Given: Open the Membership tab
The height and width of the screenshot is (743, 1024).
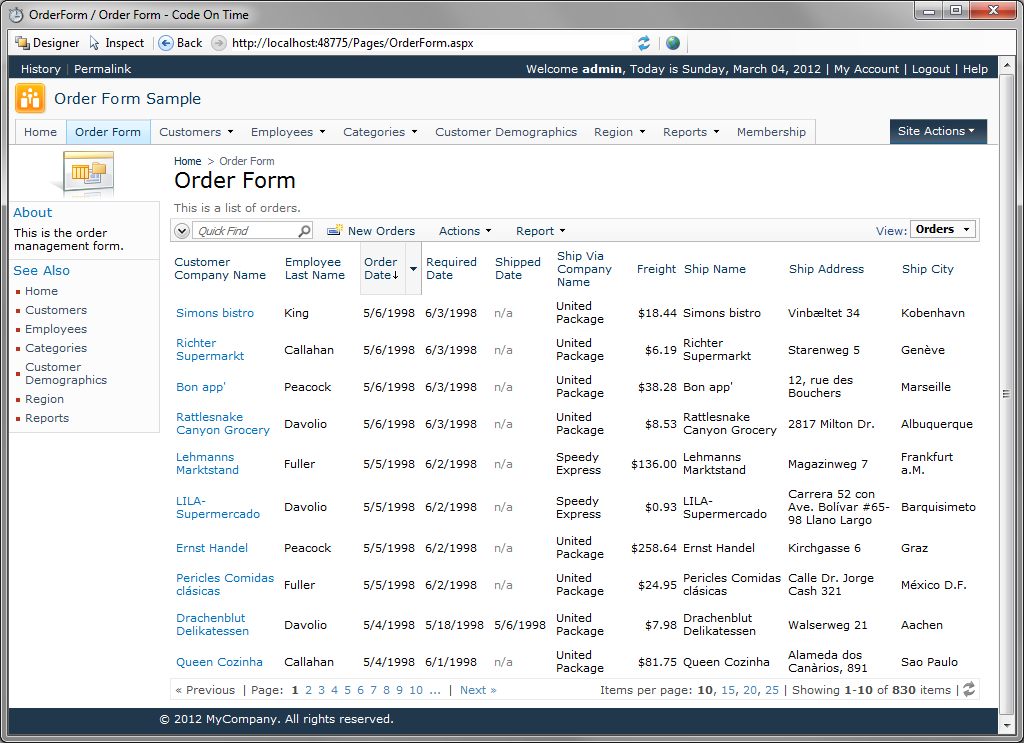Looking at the screenshot, I should click(771, 132).
